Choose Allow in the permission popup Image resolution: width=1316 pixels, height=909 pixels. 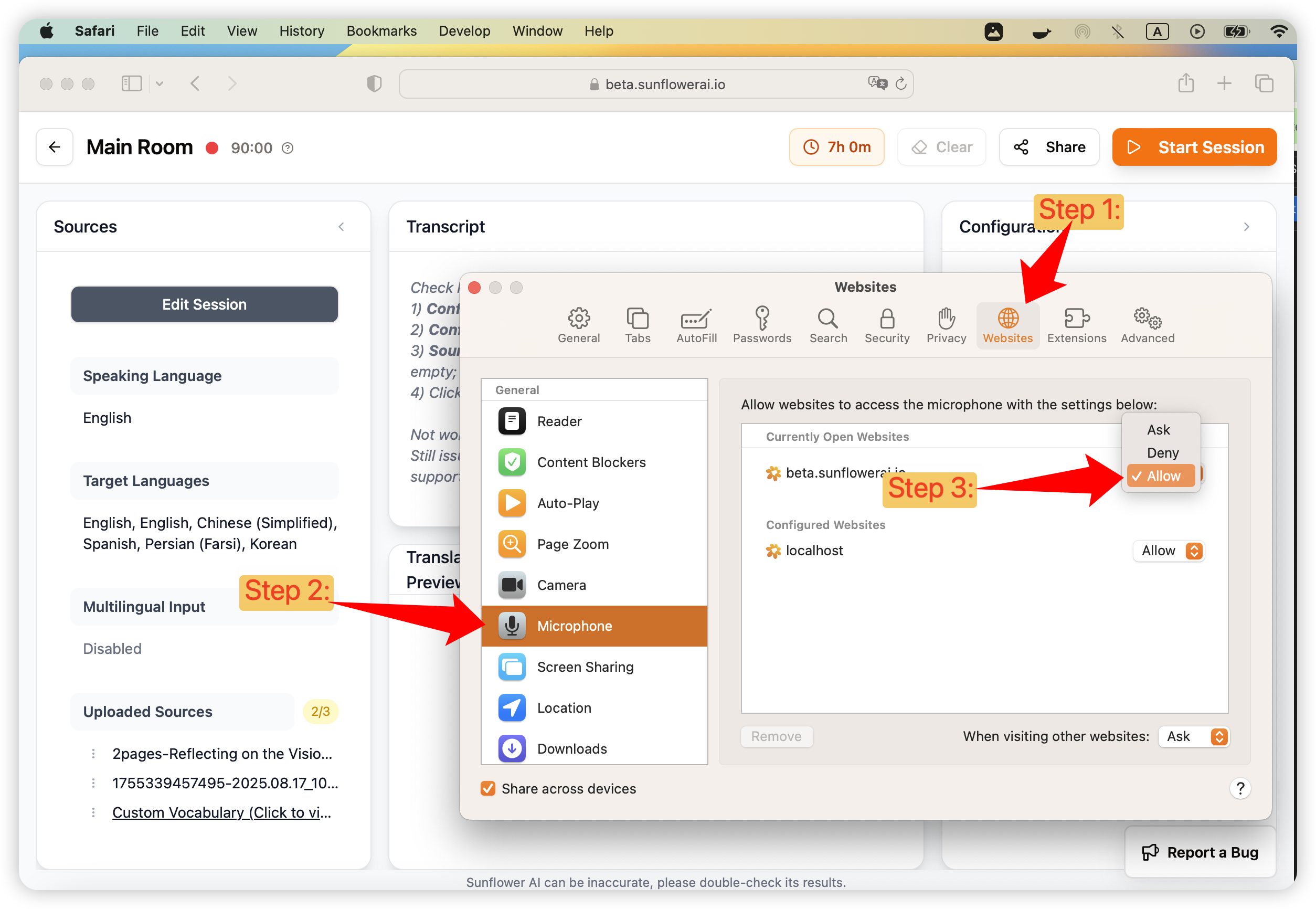coord(1160,475)
